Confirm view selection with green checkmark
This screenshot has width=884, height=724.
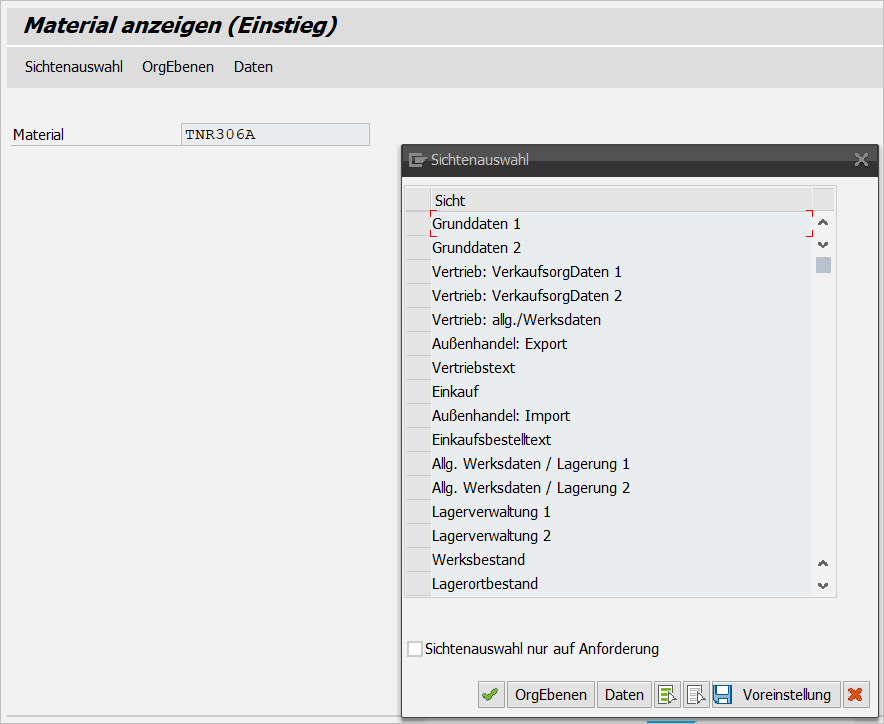pyautogui.click(x=491, y=695)
